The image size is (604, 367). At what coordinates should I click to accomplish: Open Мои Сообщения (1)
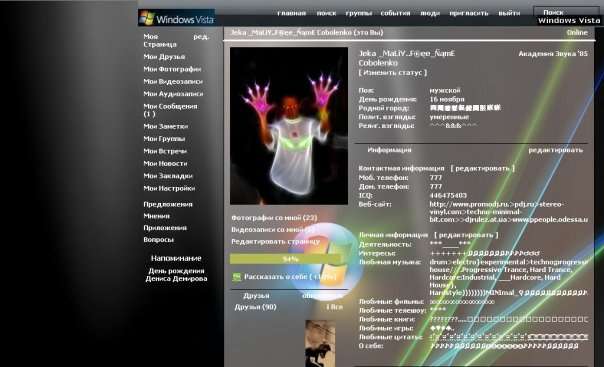(170, 110)
